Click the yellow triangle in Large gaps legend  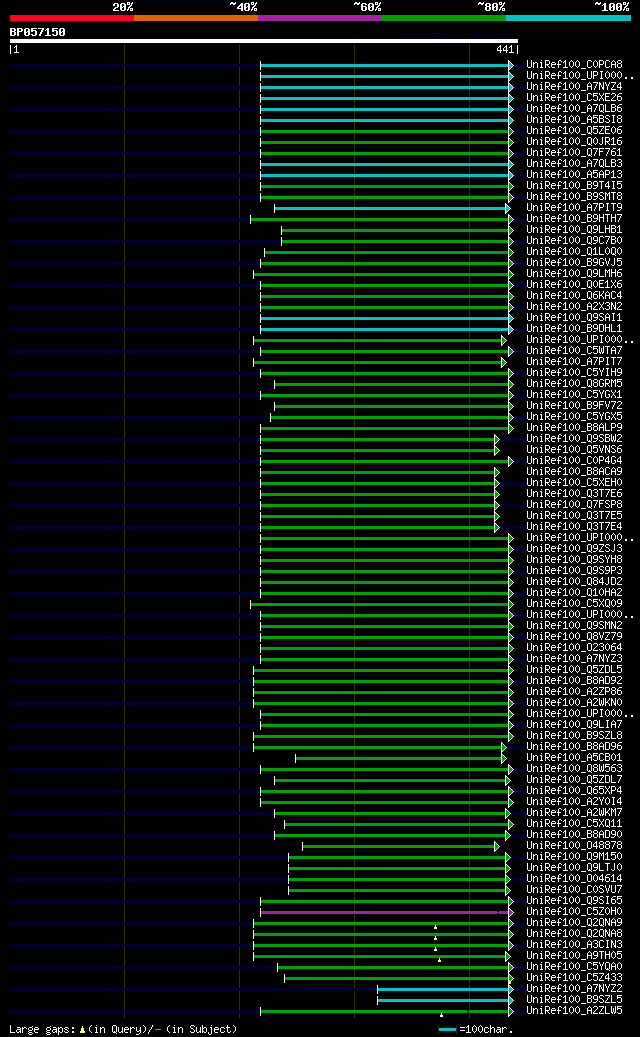point(82,1030)
